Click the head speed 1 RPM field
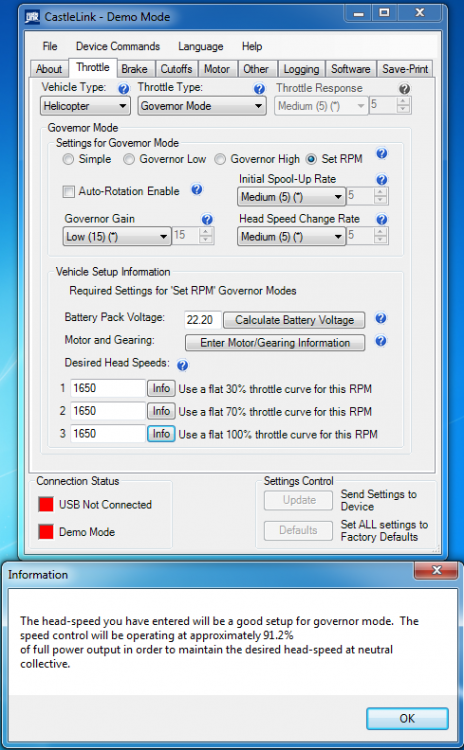The height and width of the screenshot is (750, 464). tap(108, 388)
